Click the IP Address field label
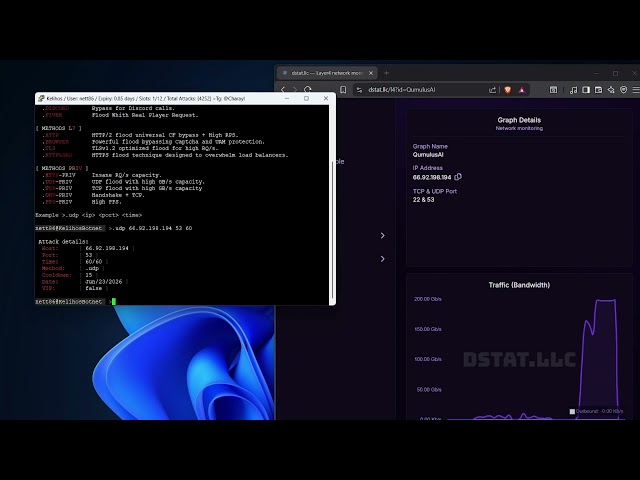The width and height of the screenshot is (640, 480). click(427, 168)
